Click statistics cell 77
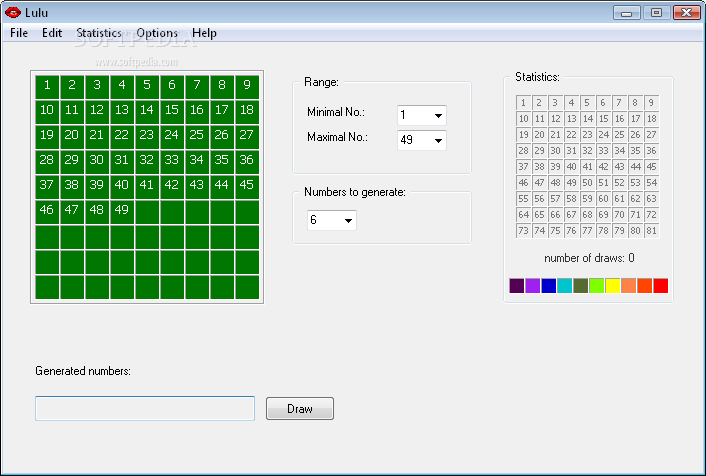The image size is (706, 476). tap(587, 231)
